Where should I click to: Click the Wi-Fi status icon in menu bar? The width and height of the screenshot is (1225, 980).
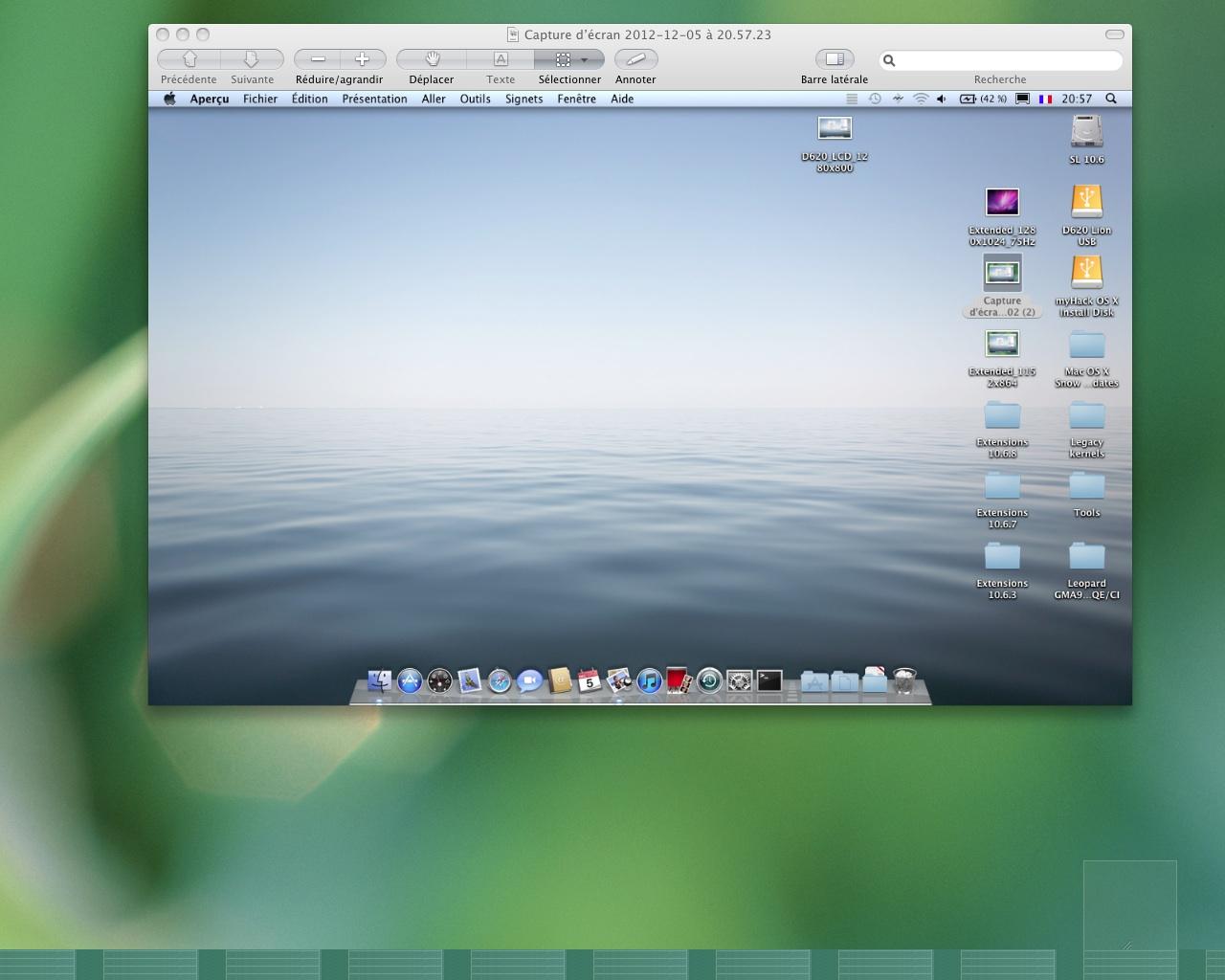click(921, 99)
